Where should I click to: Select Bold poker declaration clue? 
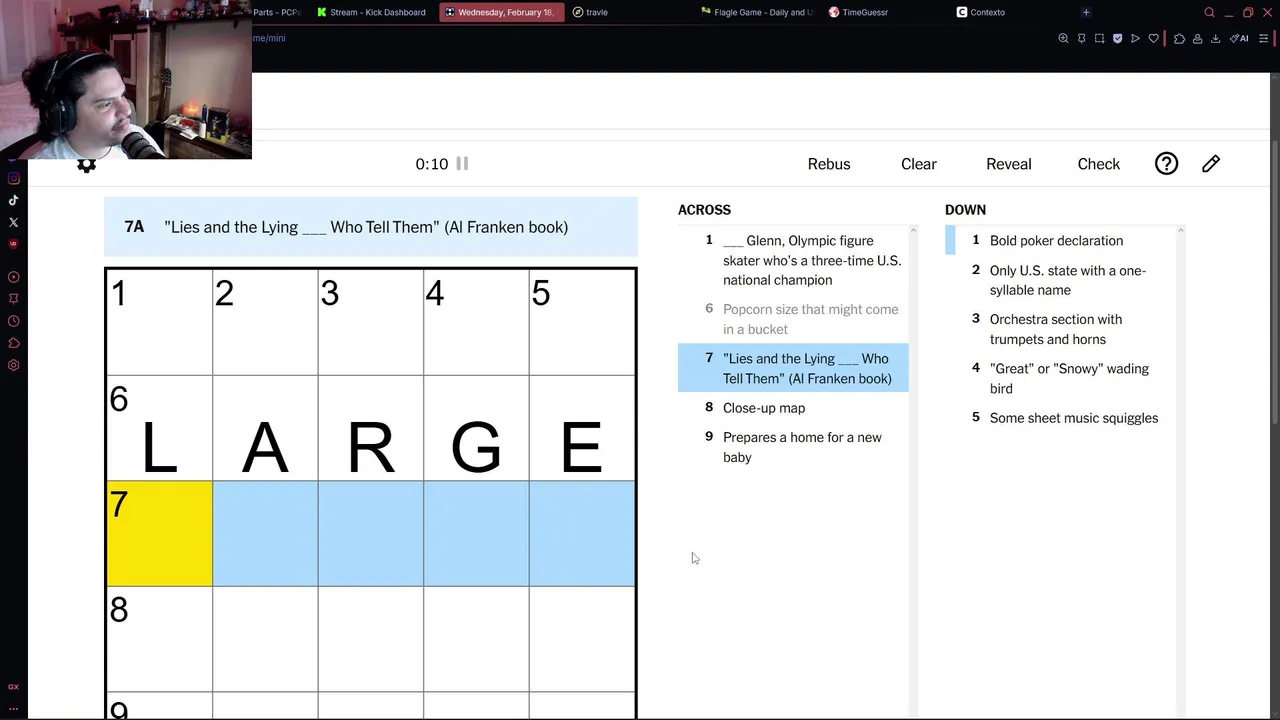click(1060, 241)
